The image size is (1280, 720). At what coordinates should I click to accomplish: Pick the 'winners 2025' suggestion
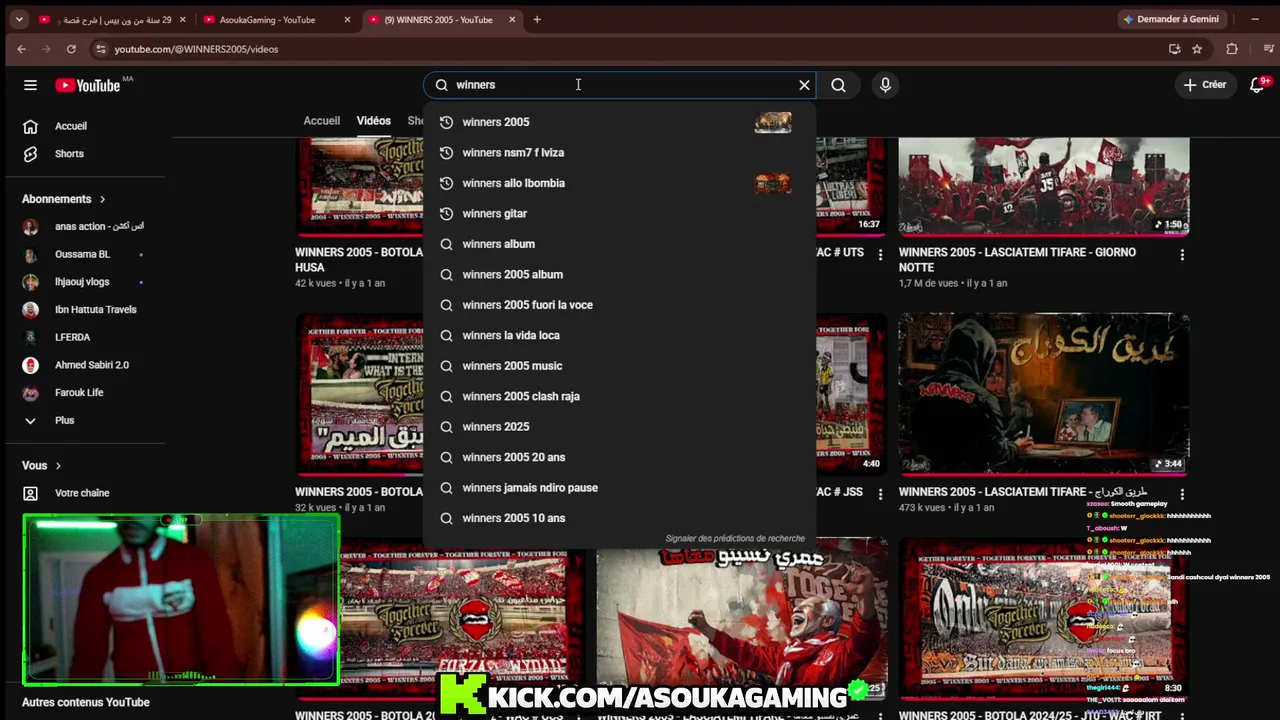pyautogui.click(x=620, y=427)
